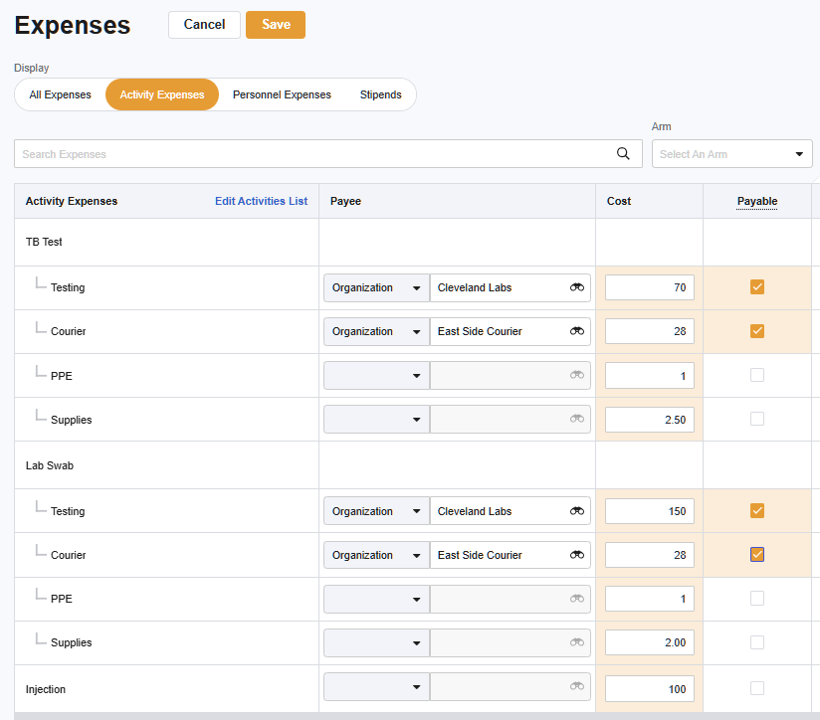Click binoculars icon in TB Test Courier payee
Image resolution: width=820 pixels, height=720 pixels.
(x=577, y=332)
